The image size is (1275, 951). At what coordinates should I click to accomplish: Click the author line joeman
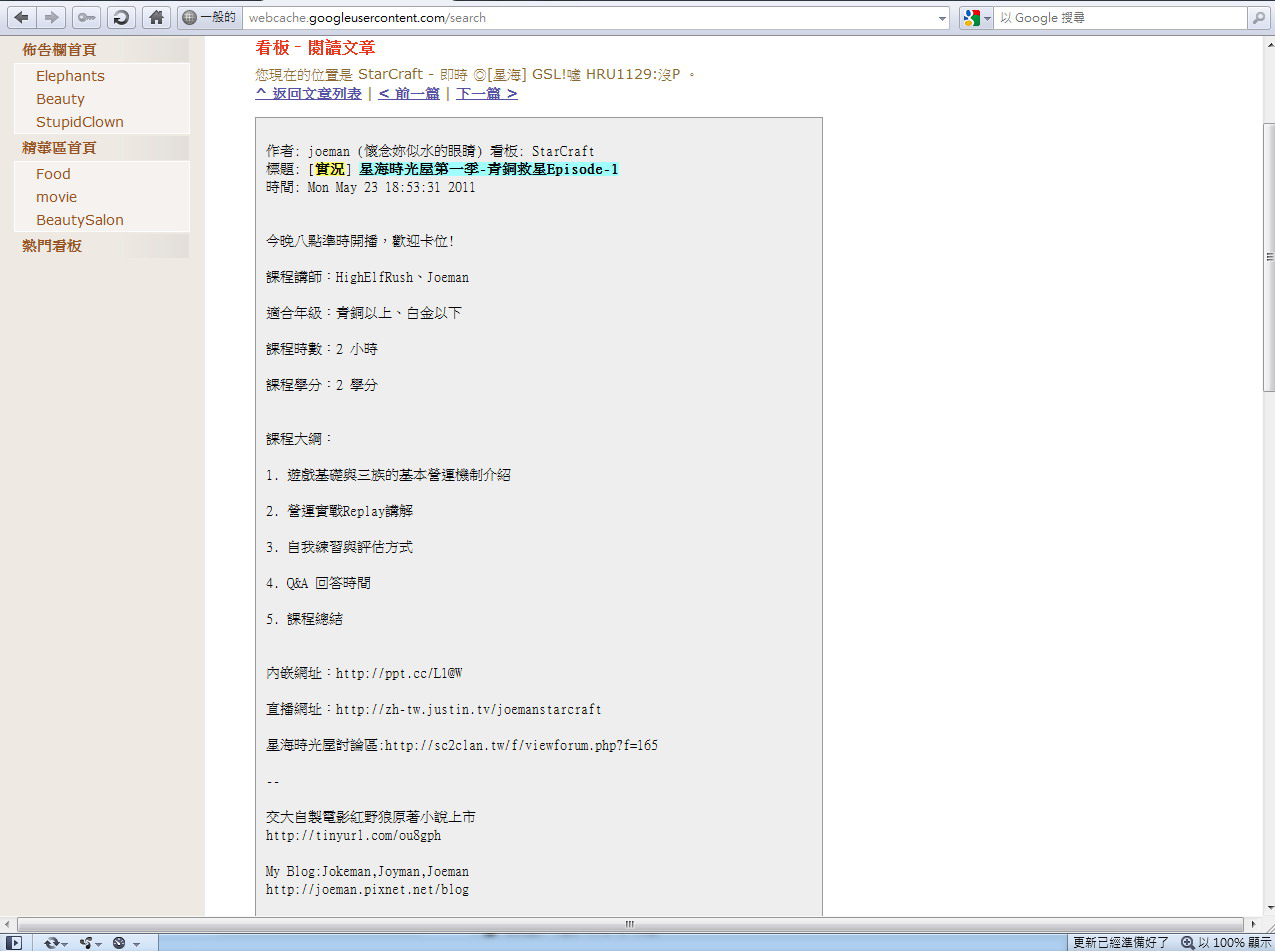(430, 151)
